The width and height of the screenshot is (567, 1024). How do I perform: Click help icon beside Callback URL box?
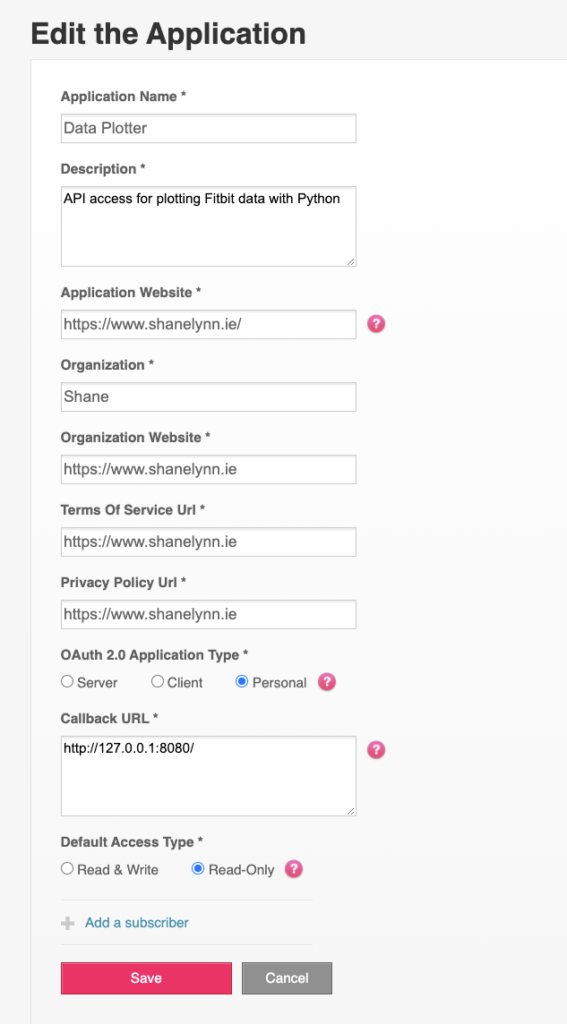tap(376, 750)
